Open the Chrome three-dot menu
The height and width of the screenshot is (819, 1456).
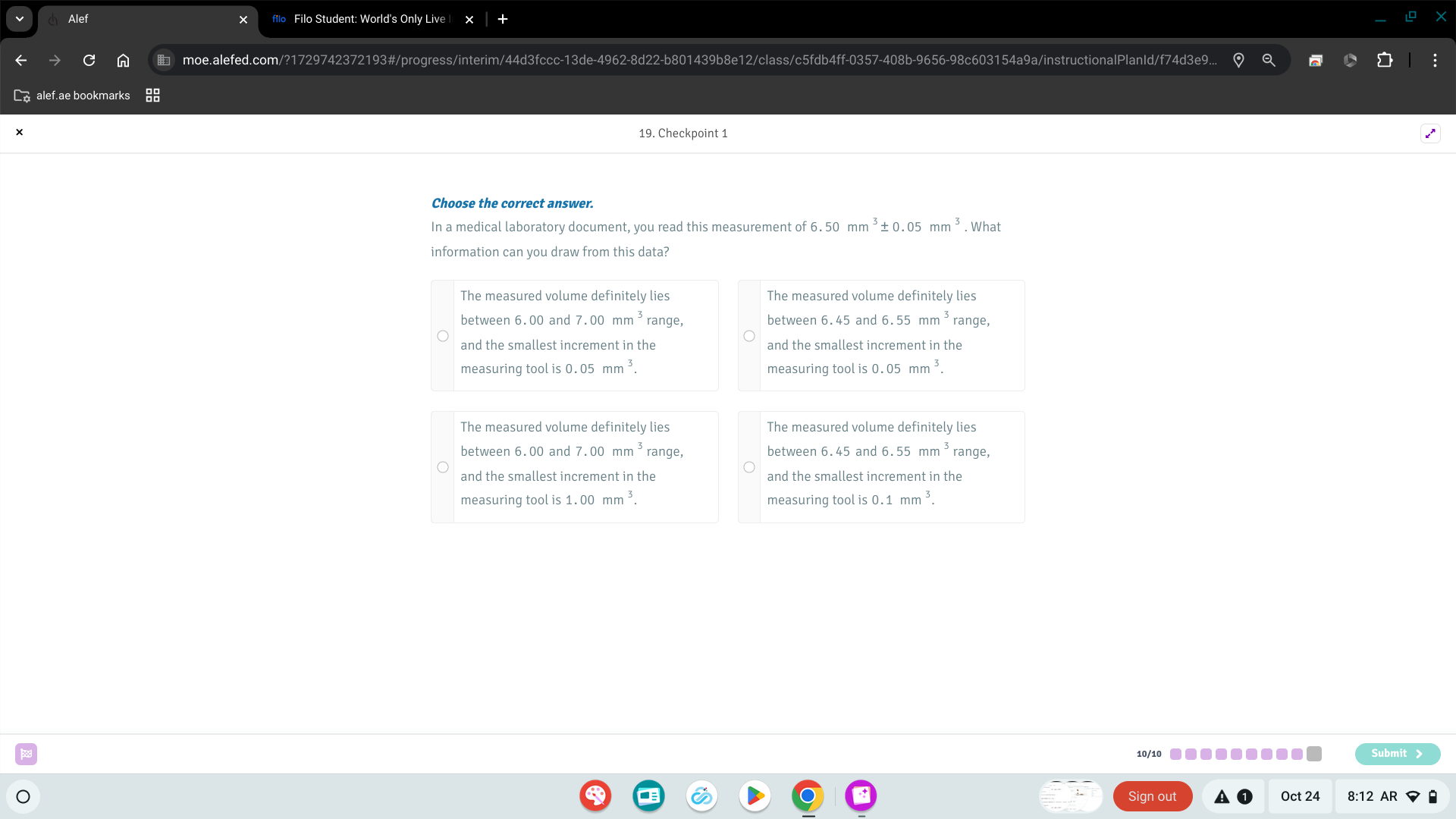pos(1435,60)
